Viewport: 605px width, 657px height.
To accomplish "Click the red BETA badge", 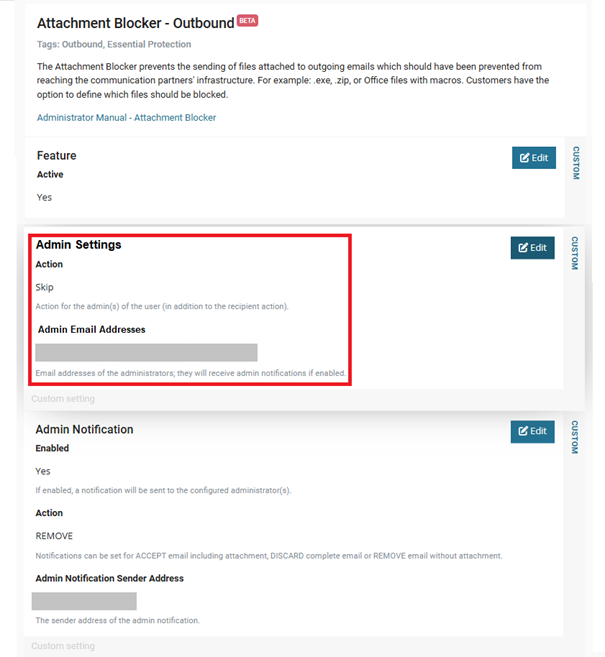I will [x=248, y=21].
